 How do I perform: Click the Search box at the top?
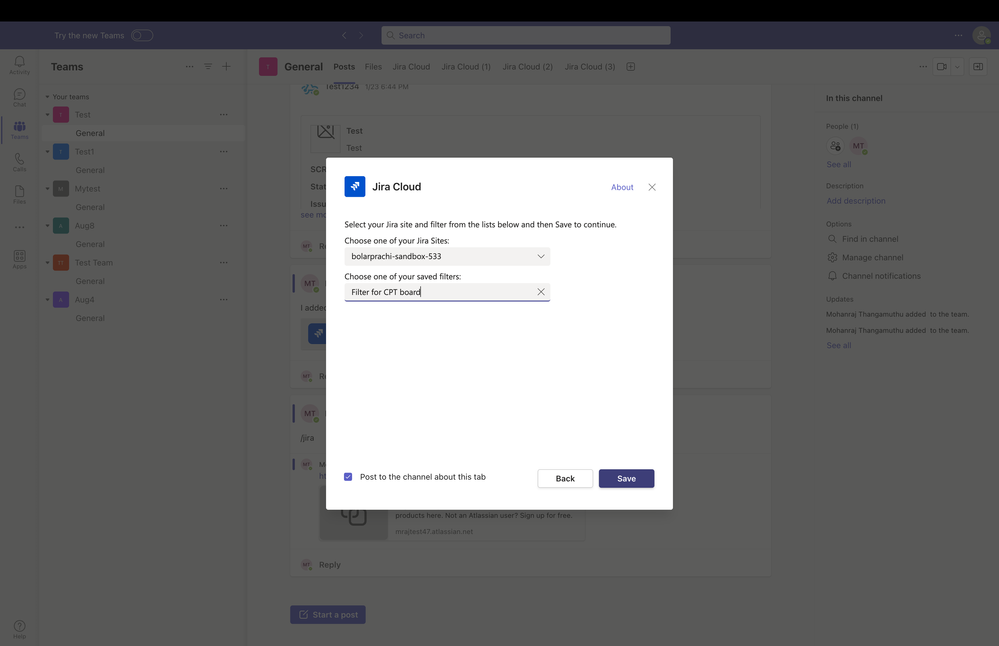pos(526,35)
